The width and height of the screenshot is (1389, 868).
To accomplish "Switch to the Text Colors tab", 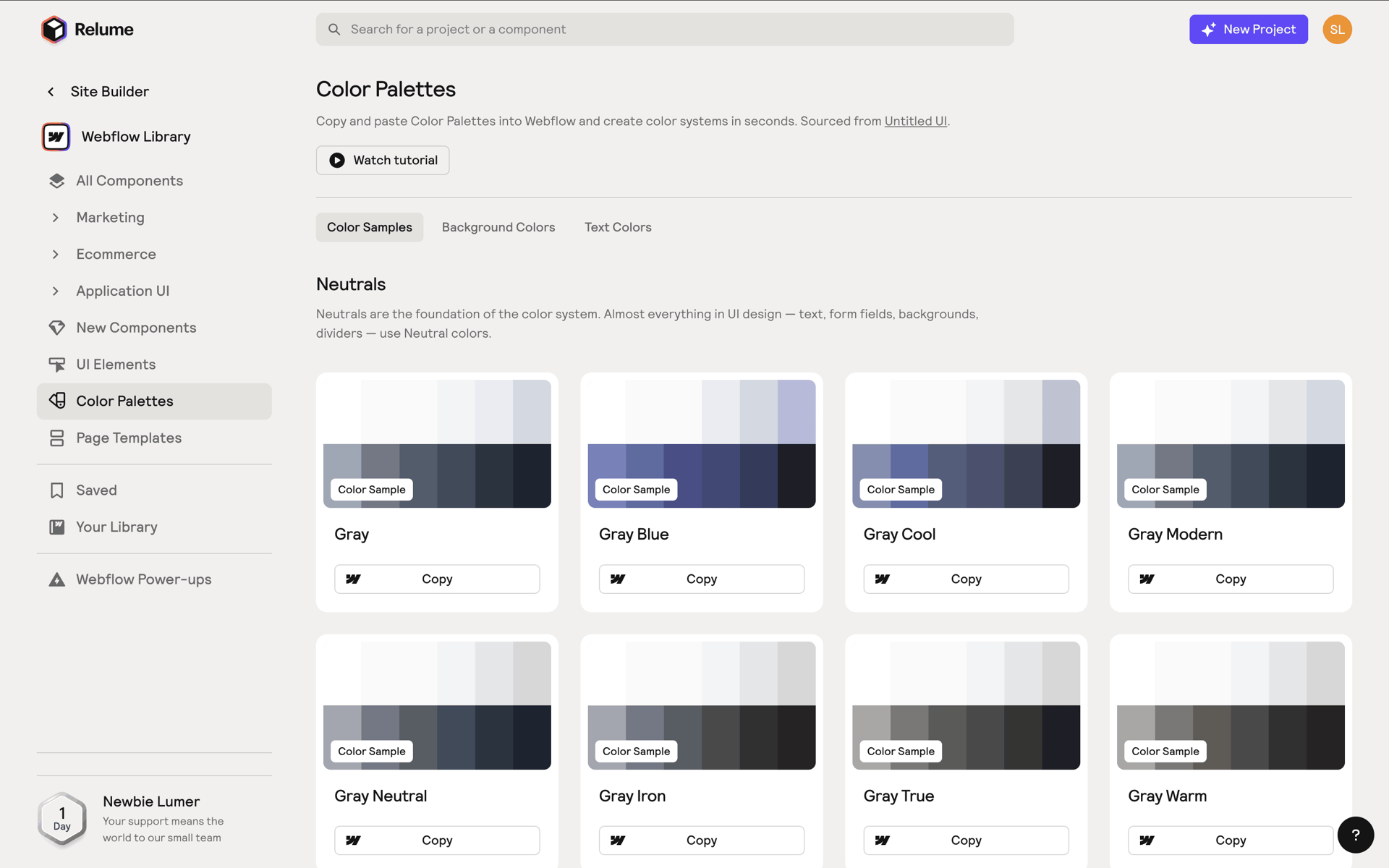I will pos(618,227).
